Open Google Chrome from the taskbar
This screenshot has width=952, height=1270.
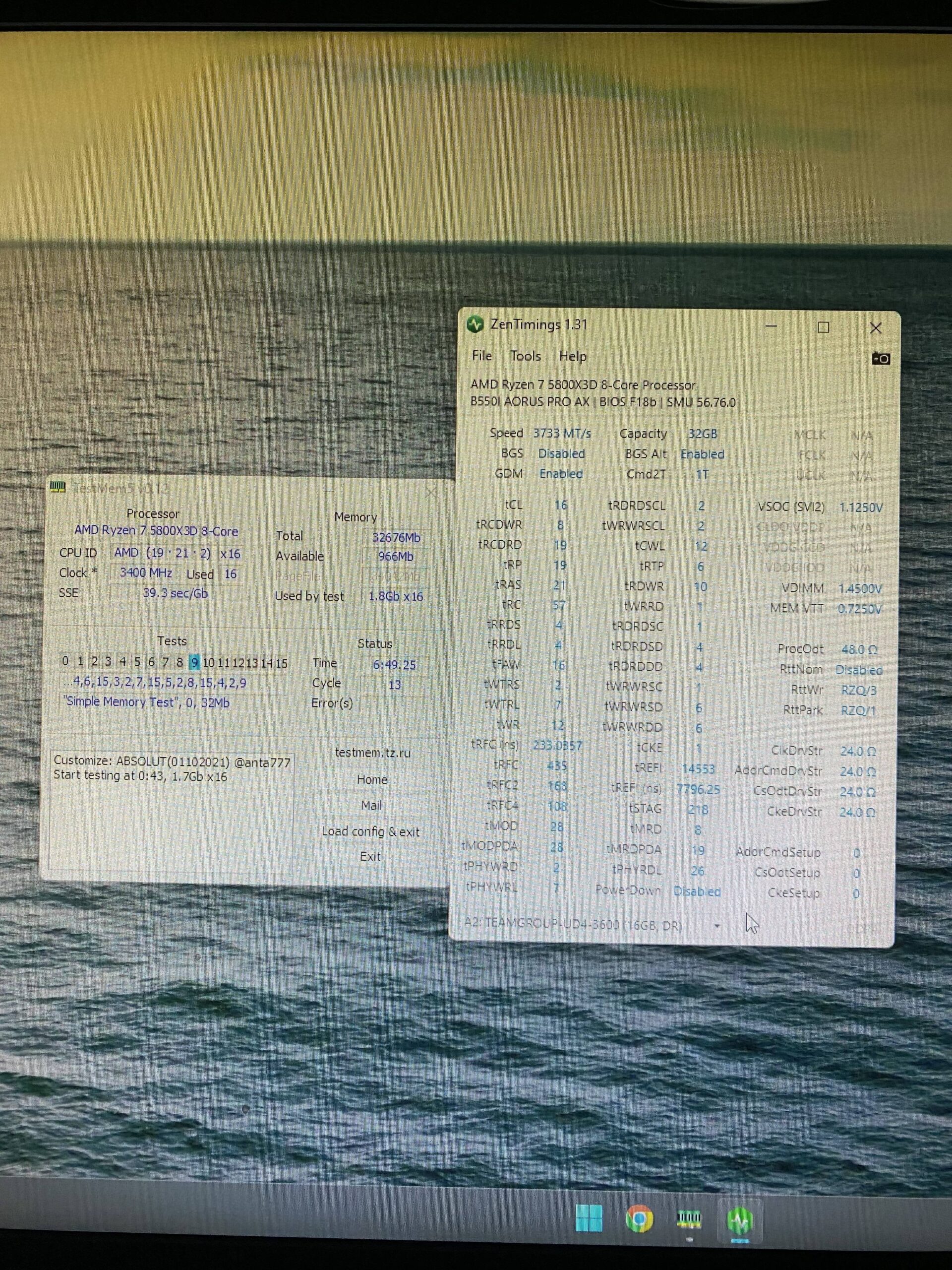coord(639,1218)
